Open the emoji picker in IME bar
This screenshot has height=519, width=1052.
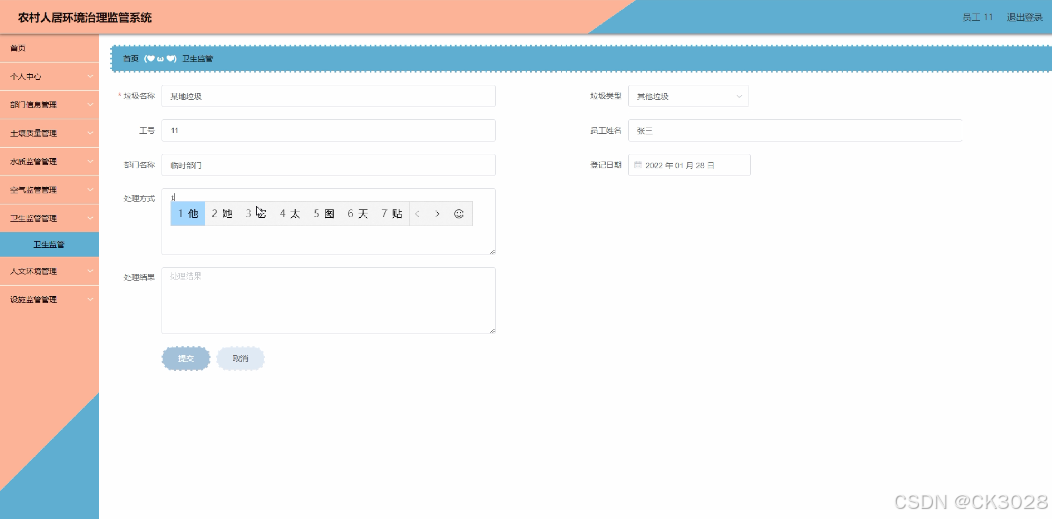pyautogui.click(x=459, y=214)
